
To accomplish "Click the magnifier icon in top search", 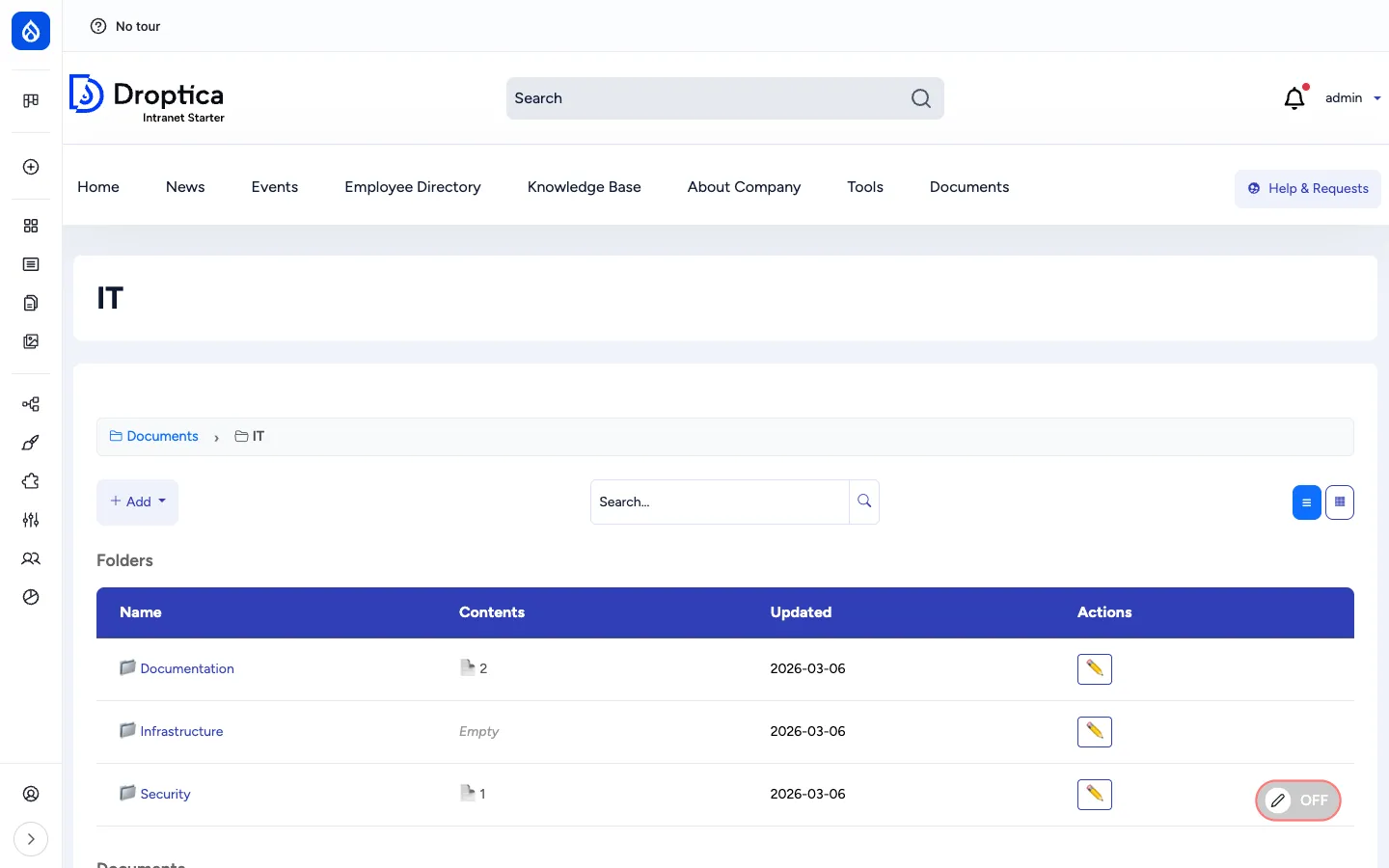I will 921,98.
